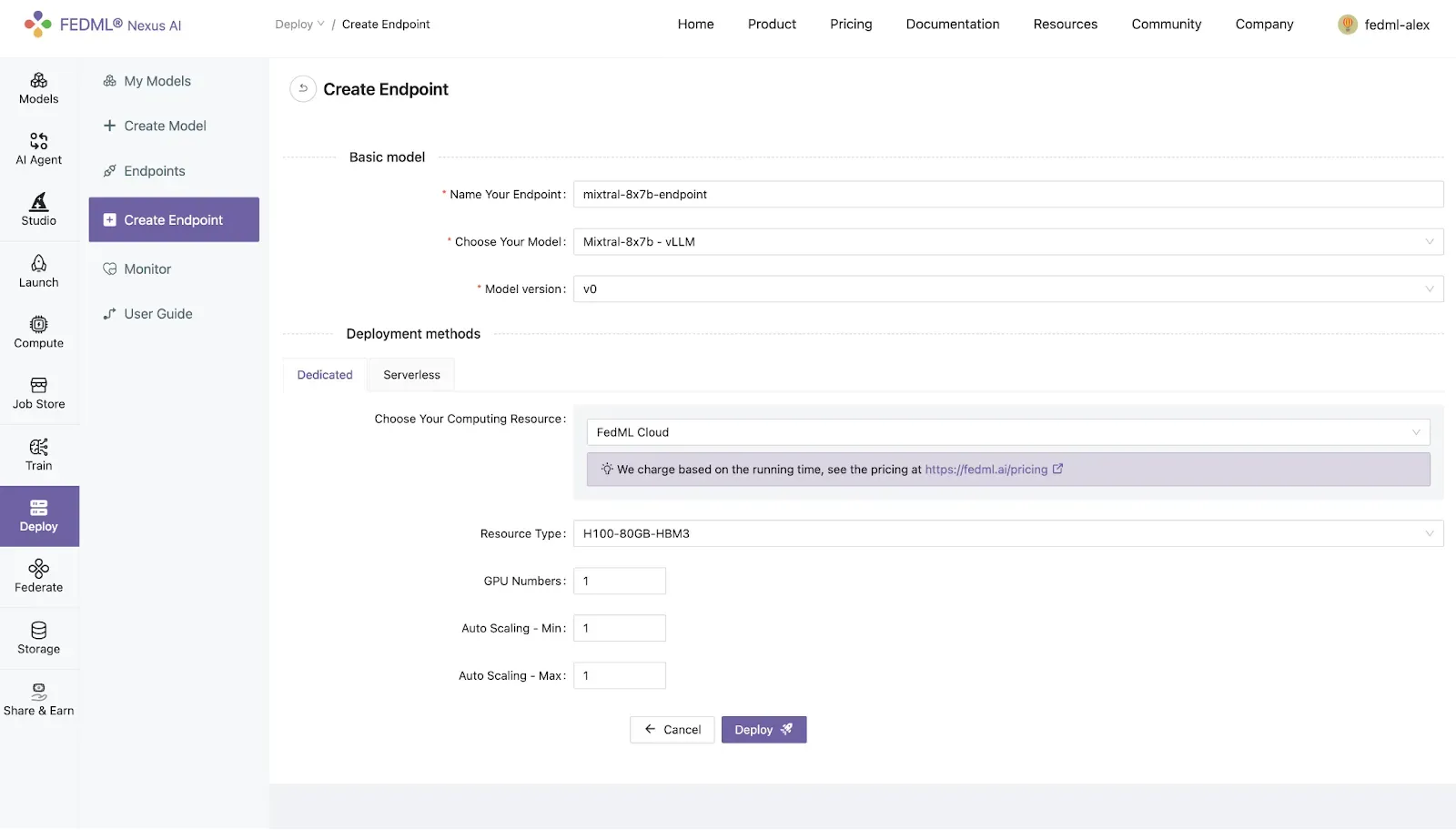Click the GPU Numbers input field
1456x830 pixels.
(620, 581)
